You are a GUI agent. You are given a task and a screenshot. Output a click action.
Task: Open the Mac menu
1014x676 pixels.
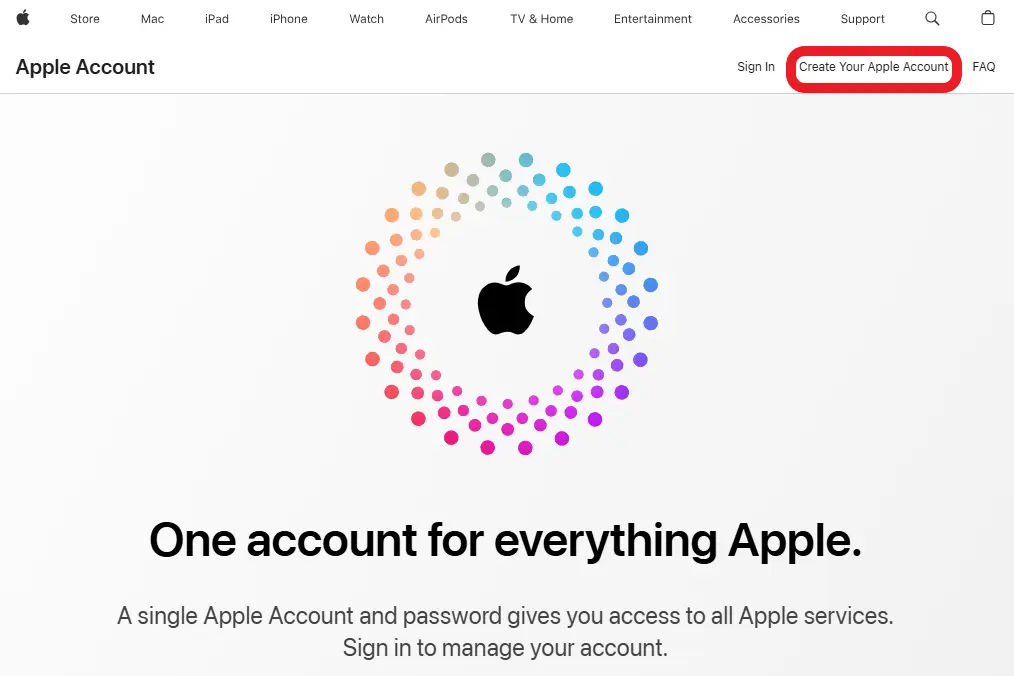153,19
